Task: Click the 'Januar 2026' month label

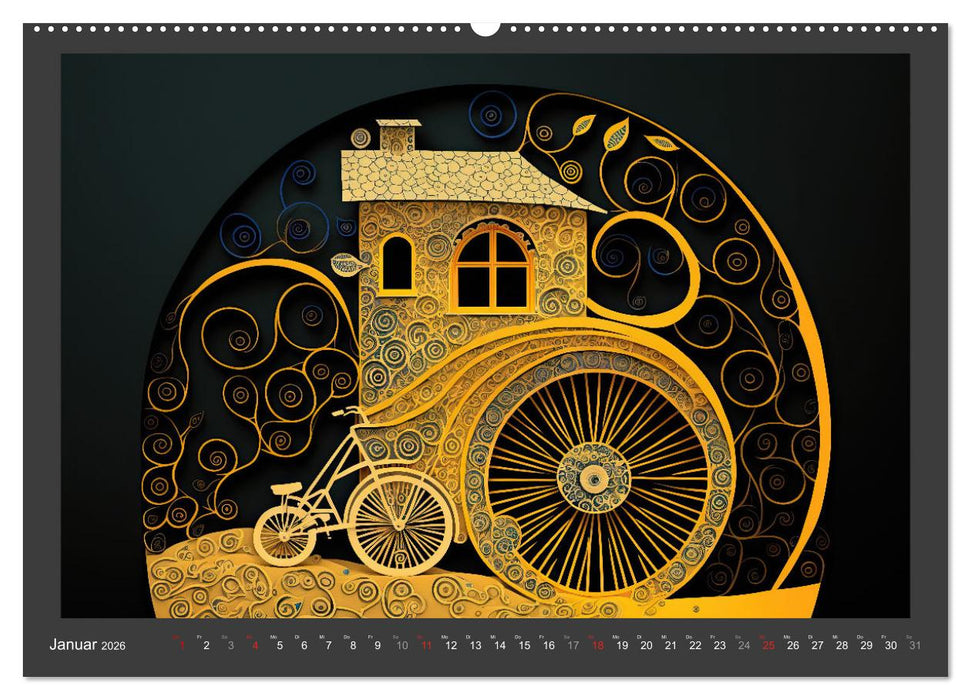Action: 88,646
